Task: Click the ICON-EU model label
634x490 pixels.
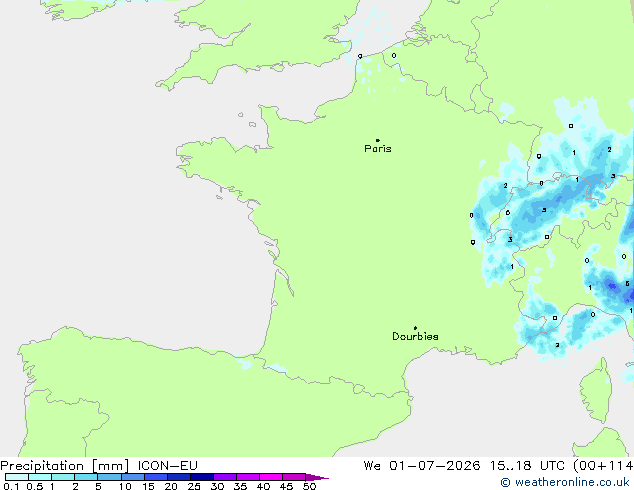Action: pyautogui.click(x=167, y=466)
